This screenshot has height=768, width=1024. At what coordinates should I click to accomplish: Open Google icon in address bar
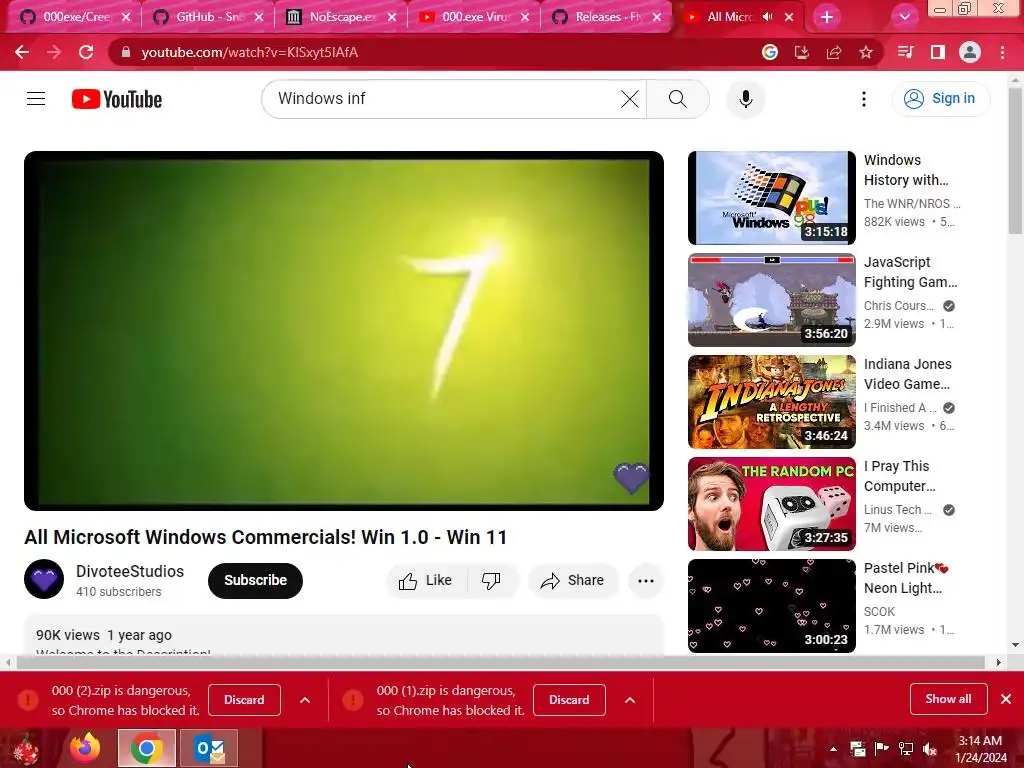770,52
